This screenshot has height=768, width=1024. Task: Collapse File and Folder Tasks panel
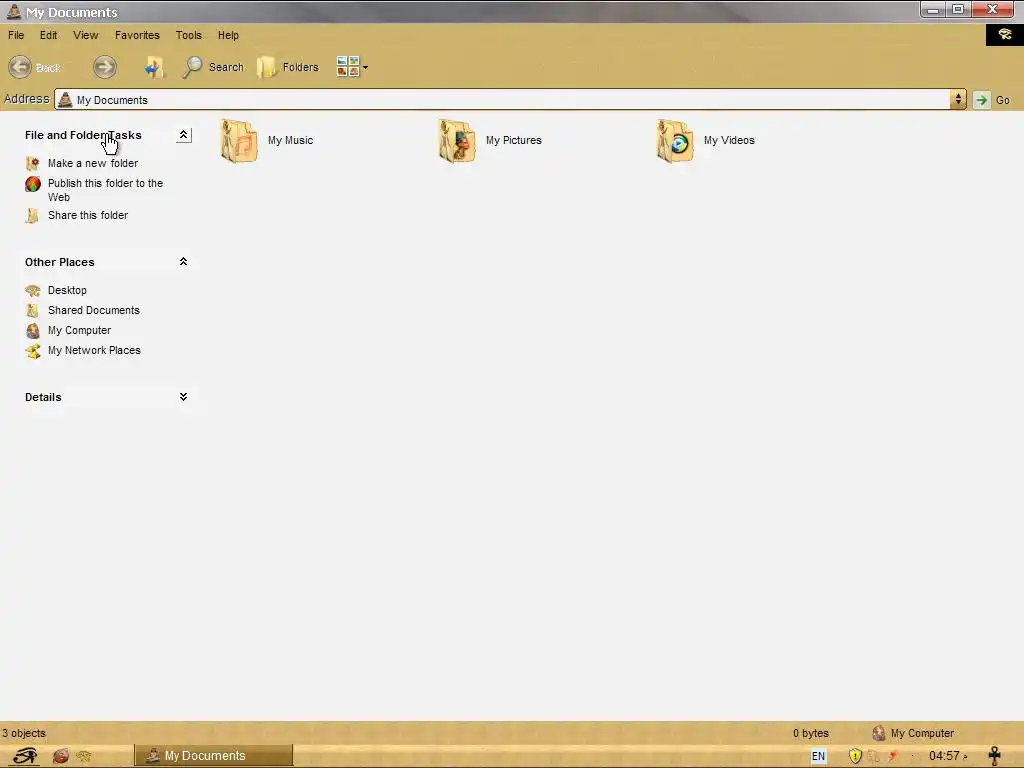(184, 135)
